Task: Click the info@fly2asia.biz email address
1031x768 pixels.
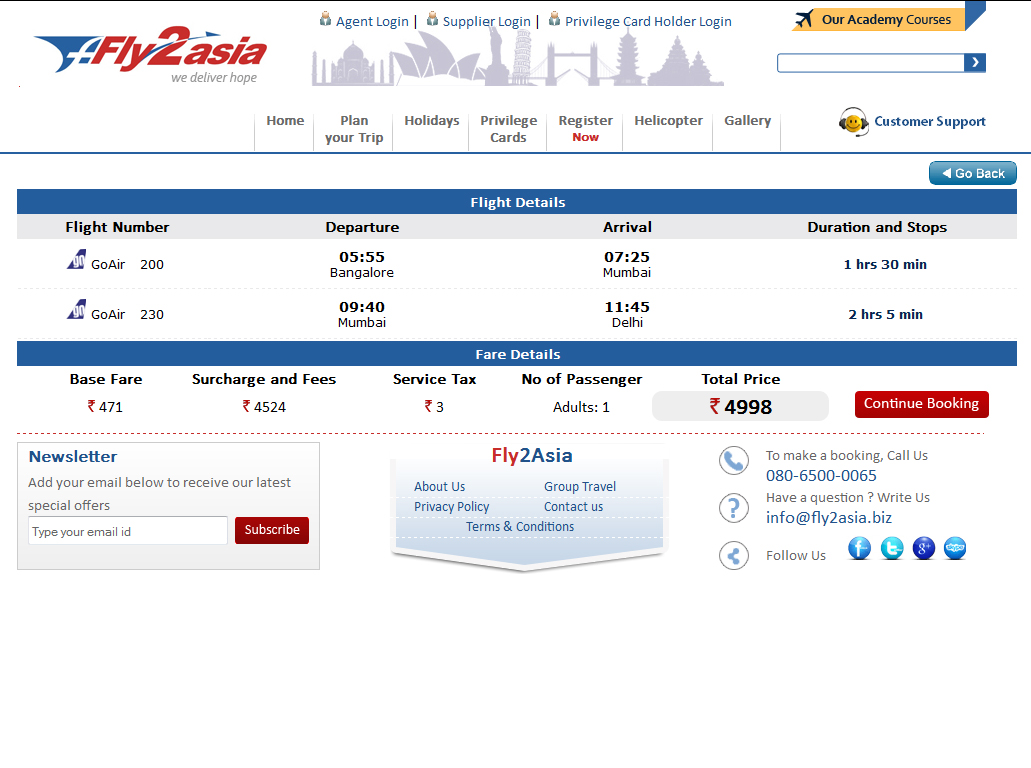Action: click(x=828, y=517)
